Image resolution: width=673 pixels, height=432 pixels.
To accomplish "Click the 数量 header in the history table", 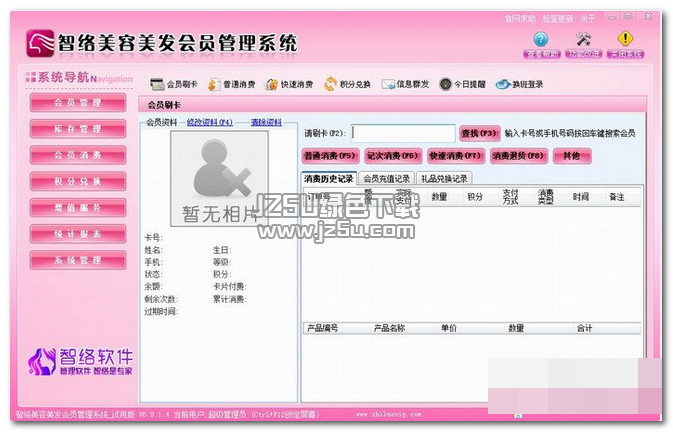I will (x=440, y=197).
